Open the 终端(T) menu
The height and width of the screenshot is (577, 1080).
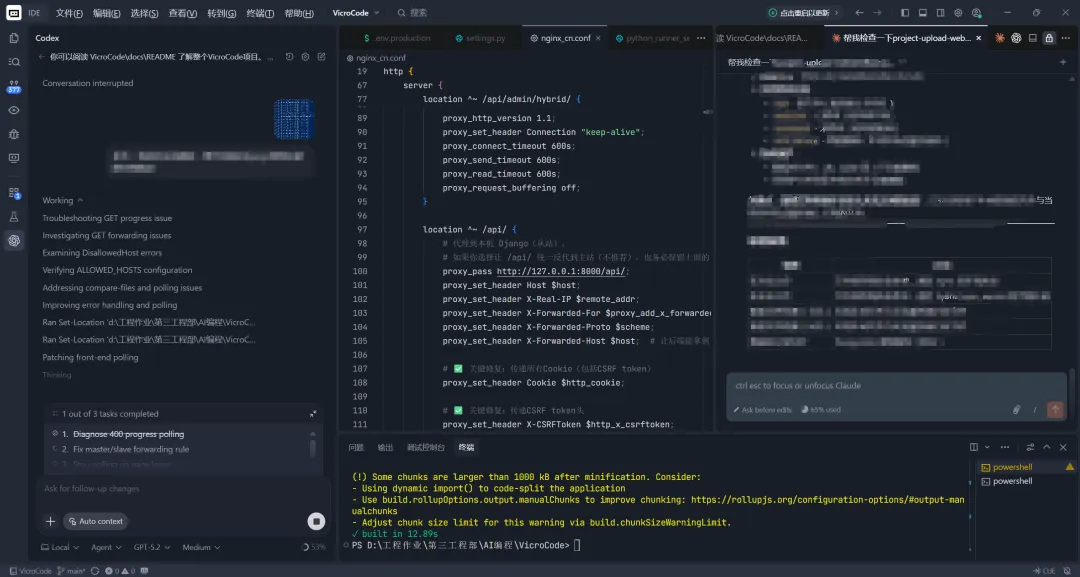coord(260,13)
